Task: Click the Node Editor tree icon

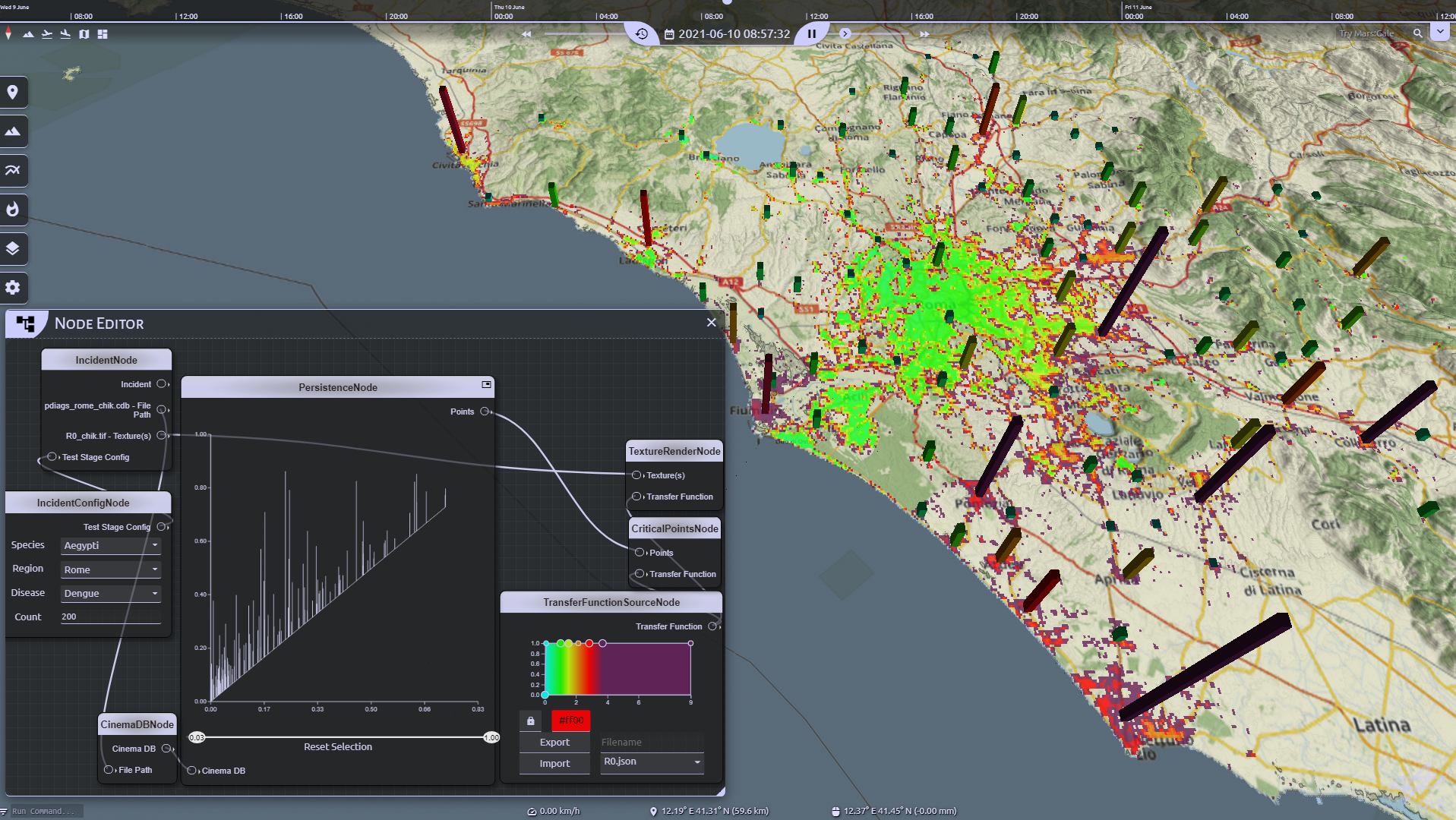Action: tap(26, 324)
